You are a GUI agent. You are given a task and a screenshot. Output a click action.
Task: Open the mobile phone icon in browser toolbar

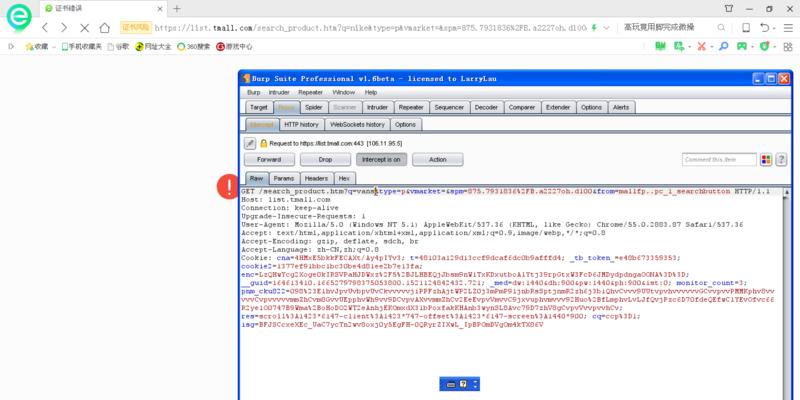coord(746,28)
